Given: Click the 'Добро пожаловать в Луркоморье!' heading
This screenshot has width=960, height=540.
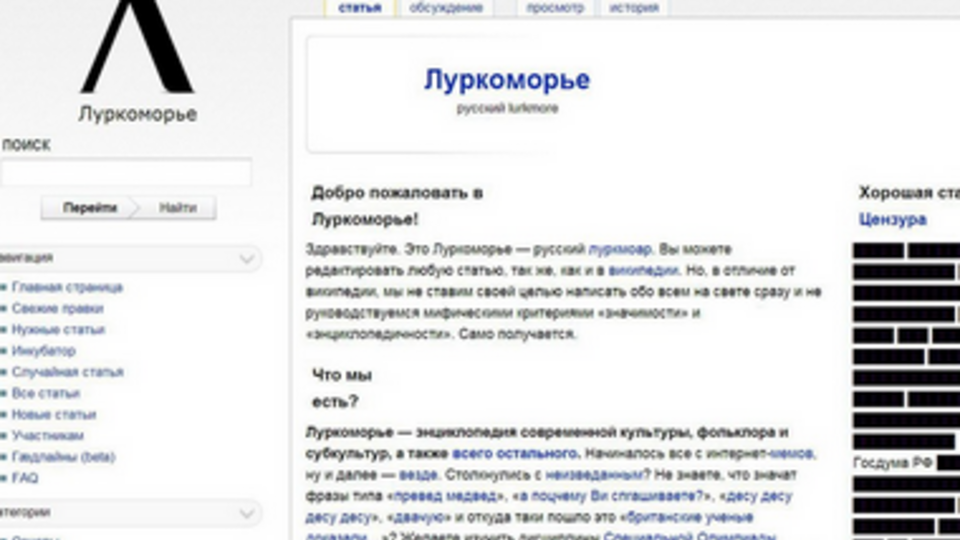Looking at the screenshot, I should pos(397,206).
